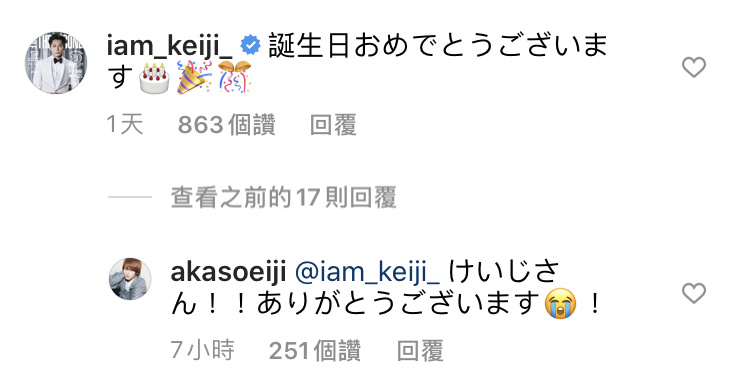Click the 7小時 timestamp on the reply

(x=202, y=350)
